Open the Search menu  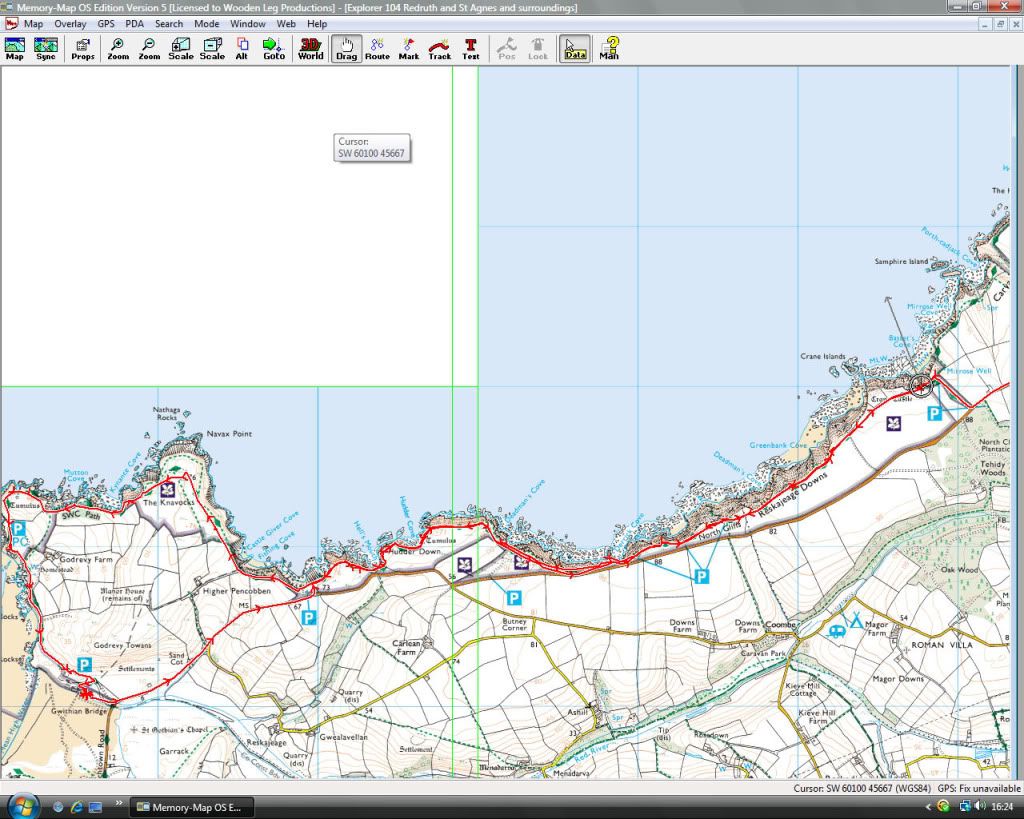(168, 24)
